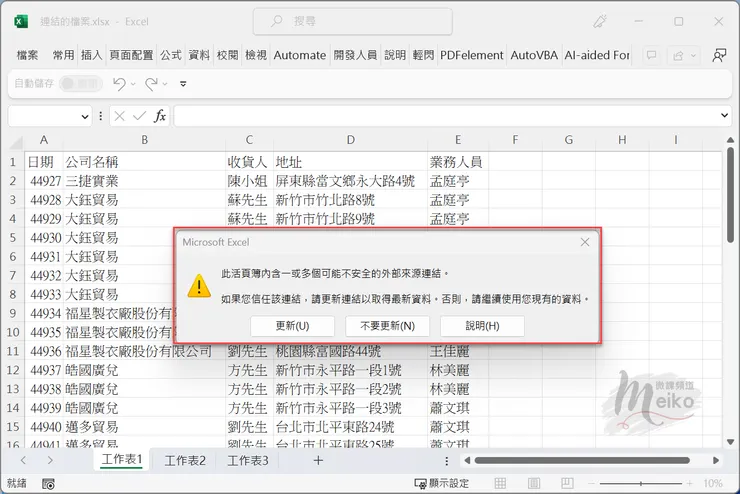The image size is (740, 494).
Task: Go to previous sheet with left arrow
Action: coord(24,460)
